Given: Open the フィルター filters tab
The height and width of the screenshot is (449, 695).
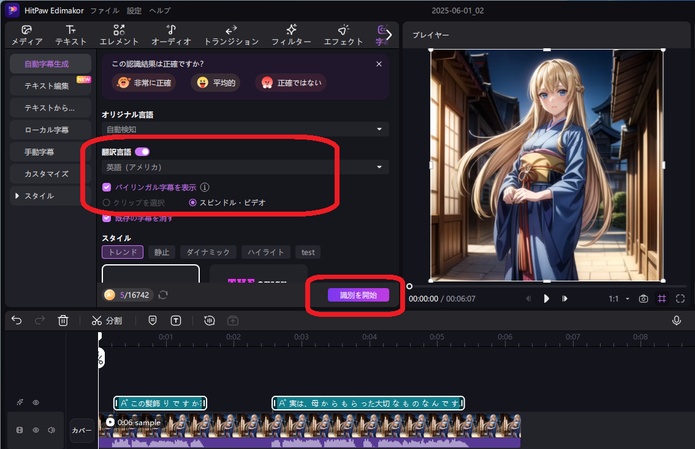Looking at the screenshot, I should 291,35.
